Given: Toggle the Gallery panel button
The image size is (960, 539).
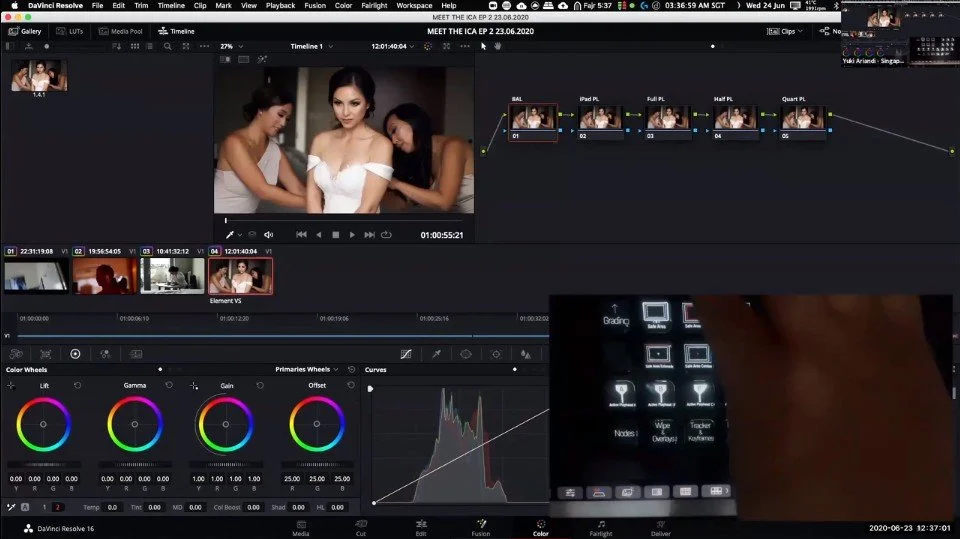Looking at the screenshot, I should coord(25,31).
